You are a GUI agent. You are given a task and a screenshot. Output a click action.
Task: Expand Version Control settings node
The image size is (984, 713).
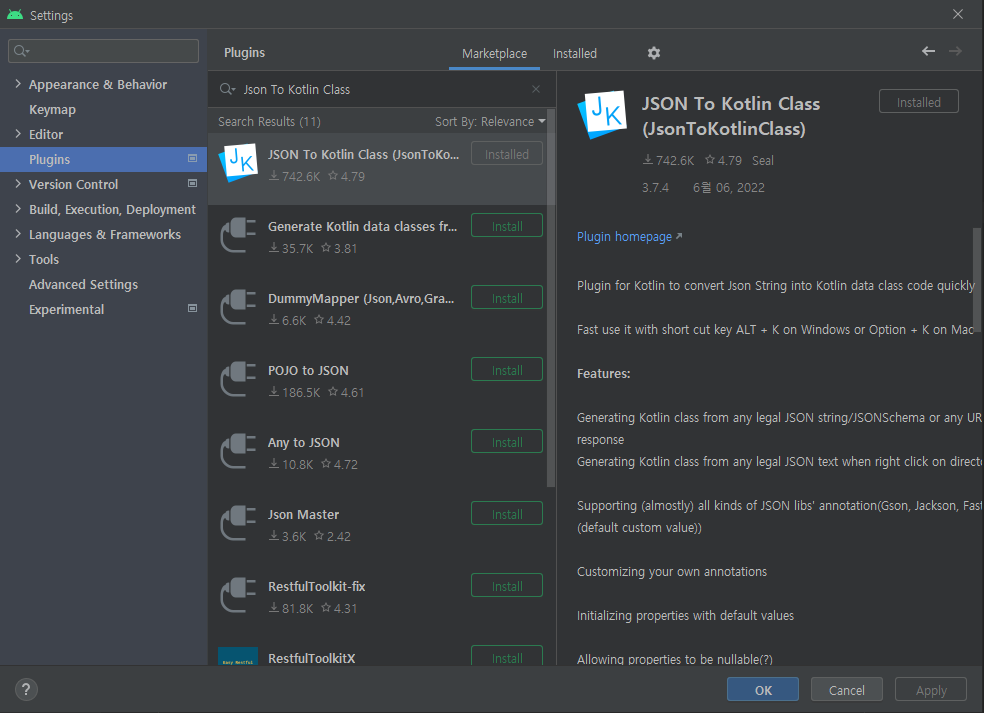click(18, 184)
